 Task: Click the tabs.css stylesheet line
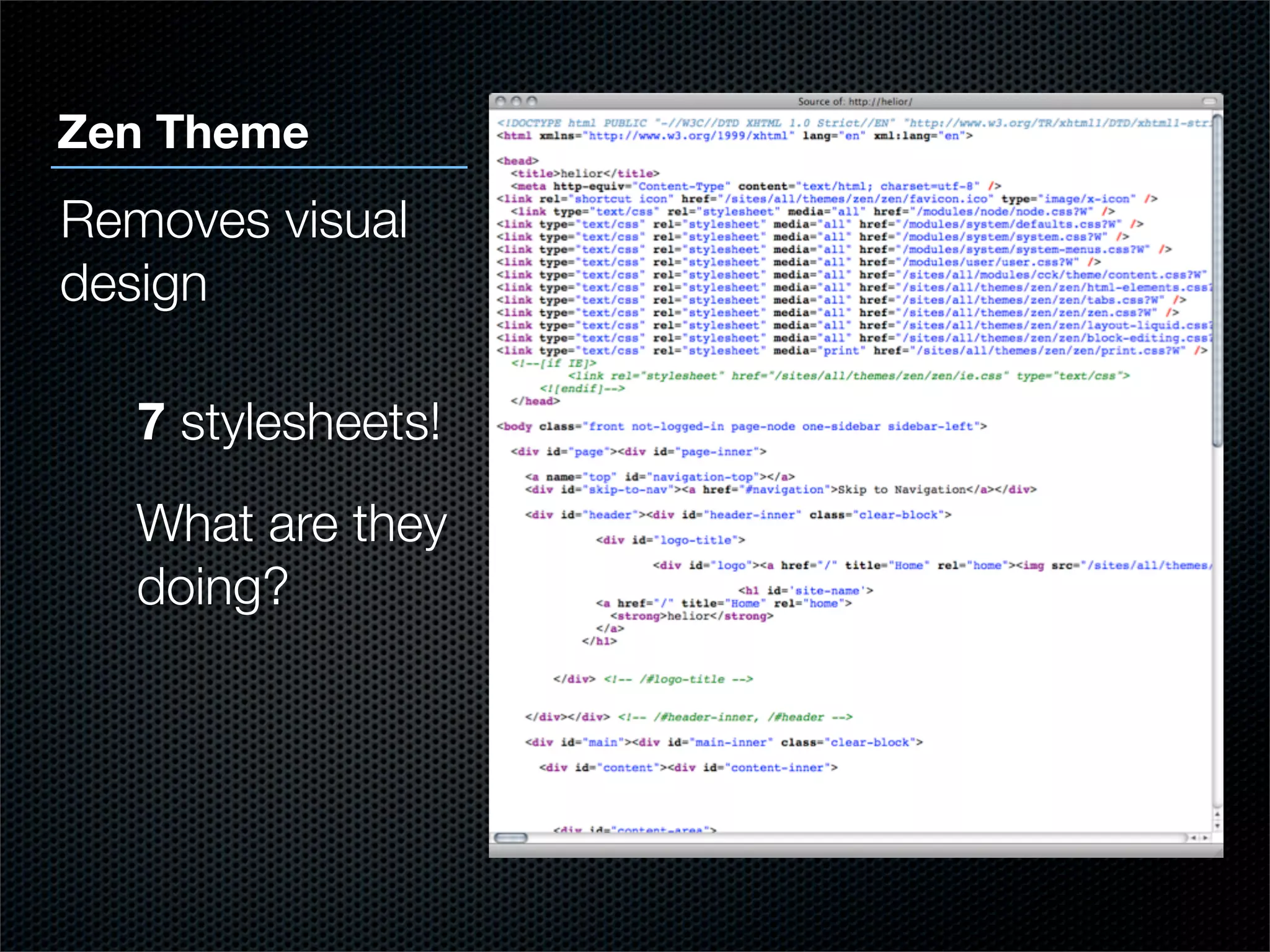841,300
